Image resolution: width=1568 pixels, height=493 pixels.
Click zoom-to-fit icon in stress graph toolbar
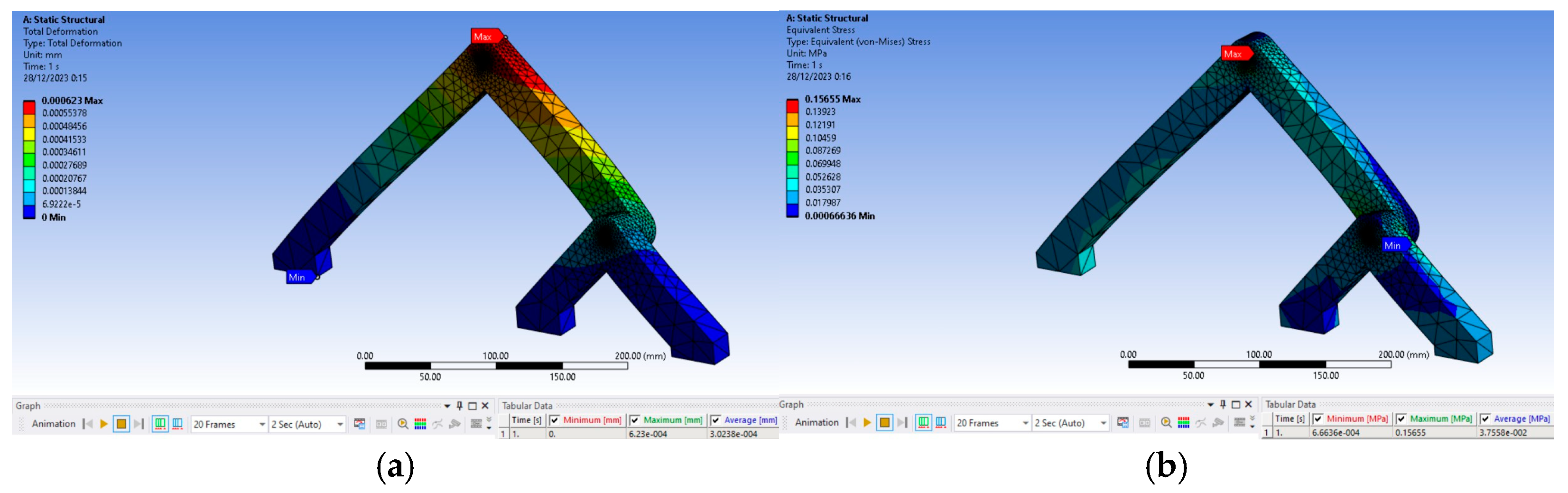pos(1166,423)
